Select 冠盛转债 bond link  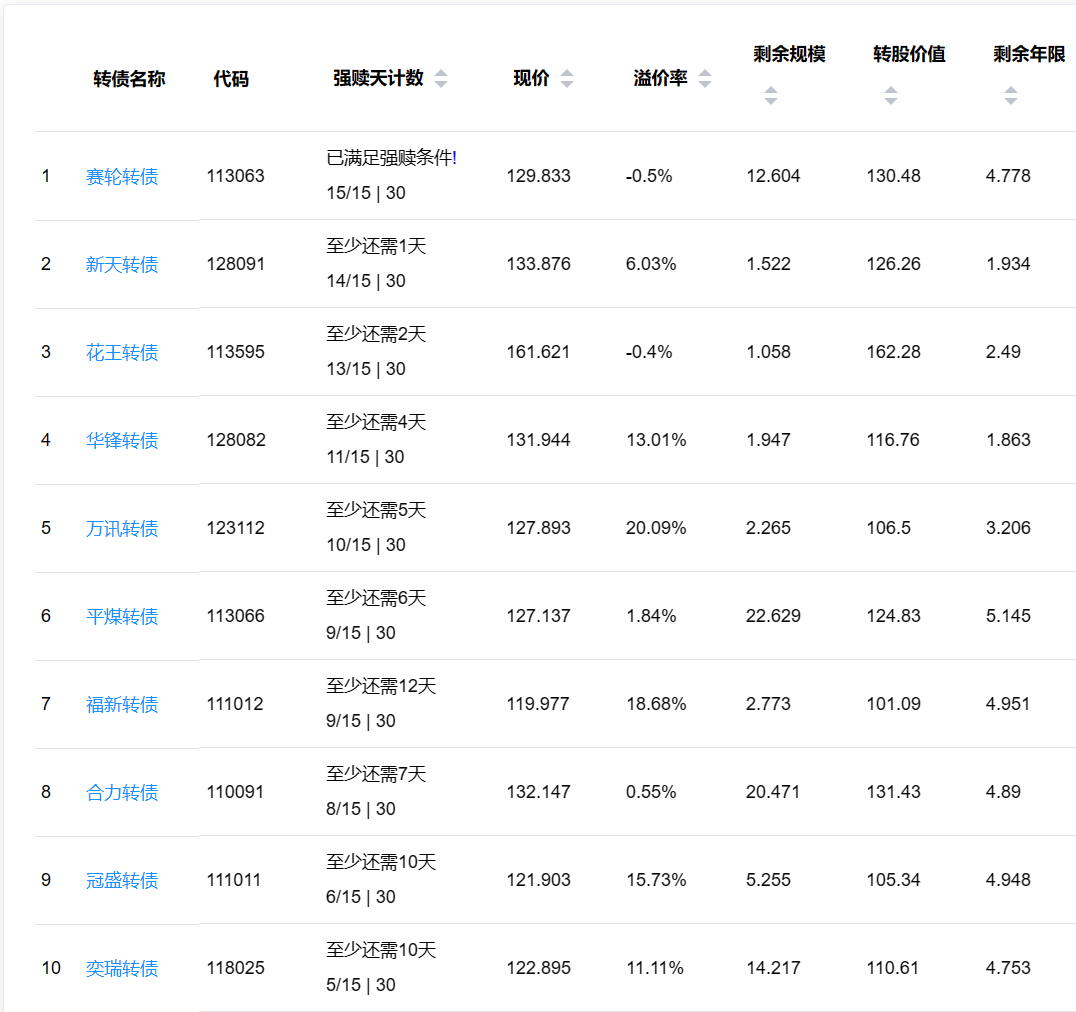(x=122, y=881)
